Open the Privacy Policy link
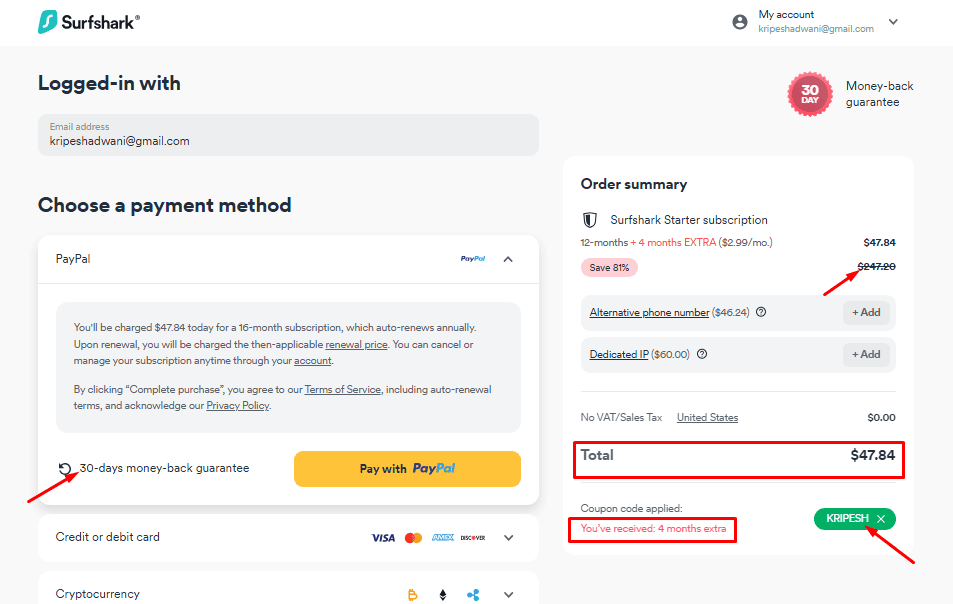This screenshot has width=953, height=604. pos(237,406)
